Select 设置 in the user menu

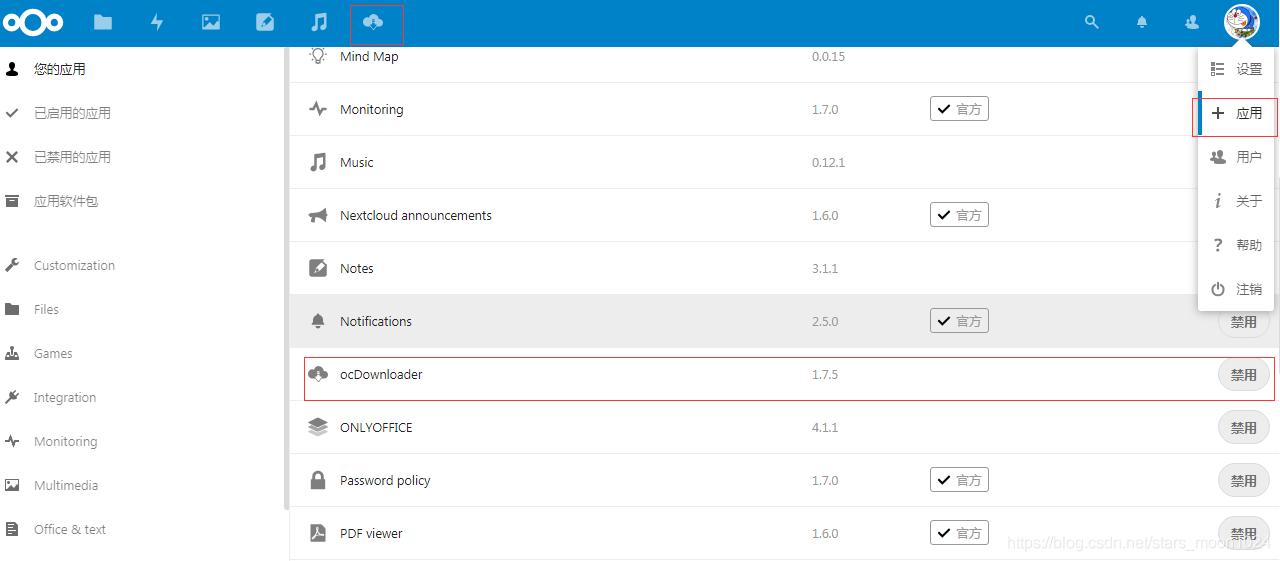pyautogui.click(x=1237, y=69)
